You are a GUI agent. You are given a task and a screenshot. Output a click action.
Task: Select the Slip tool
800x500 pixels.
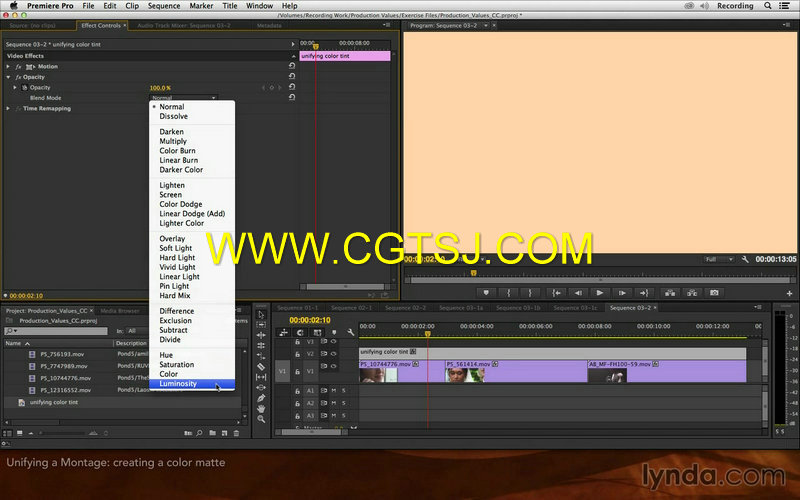pyautogui.click(x=261, y=377)
